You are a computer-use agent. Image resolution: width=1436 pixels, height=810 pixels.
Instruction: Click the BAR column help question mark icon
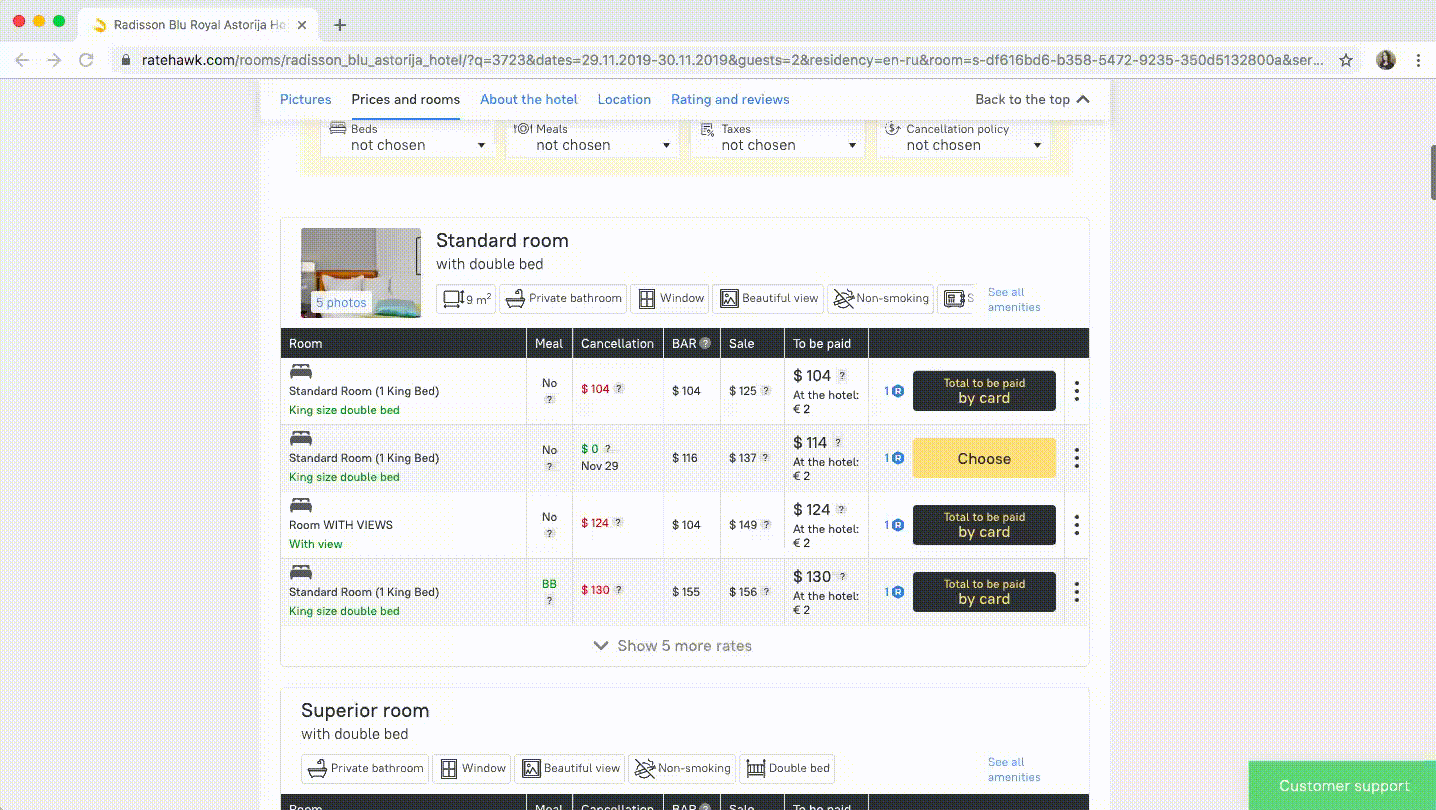tap(705, 343)
